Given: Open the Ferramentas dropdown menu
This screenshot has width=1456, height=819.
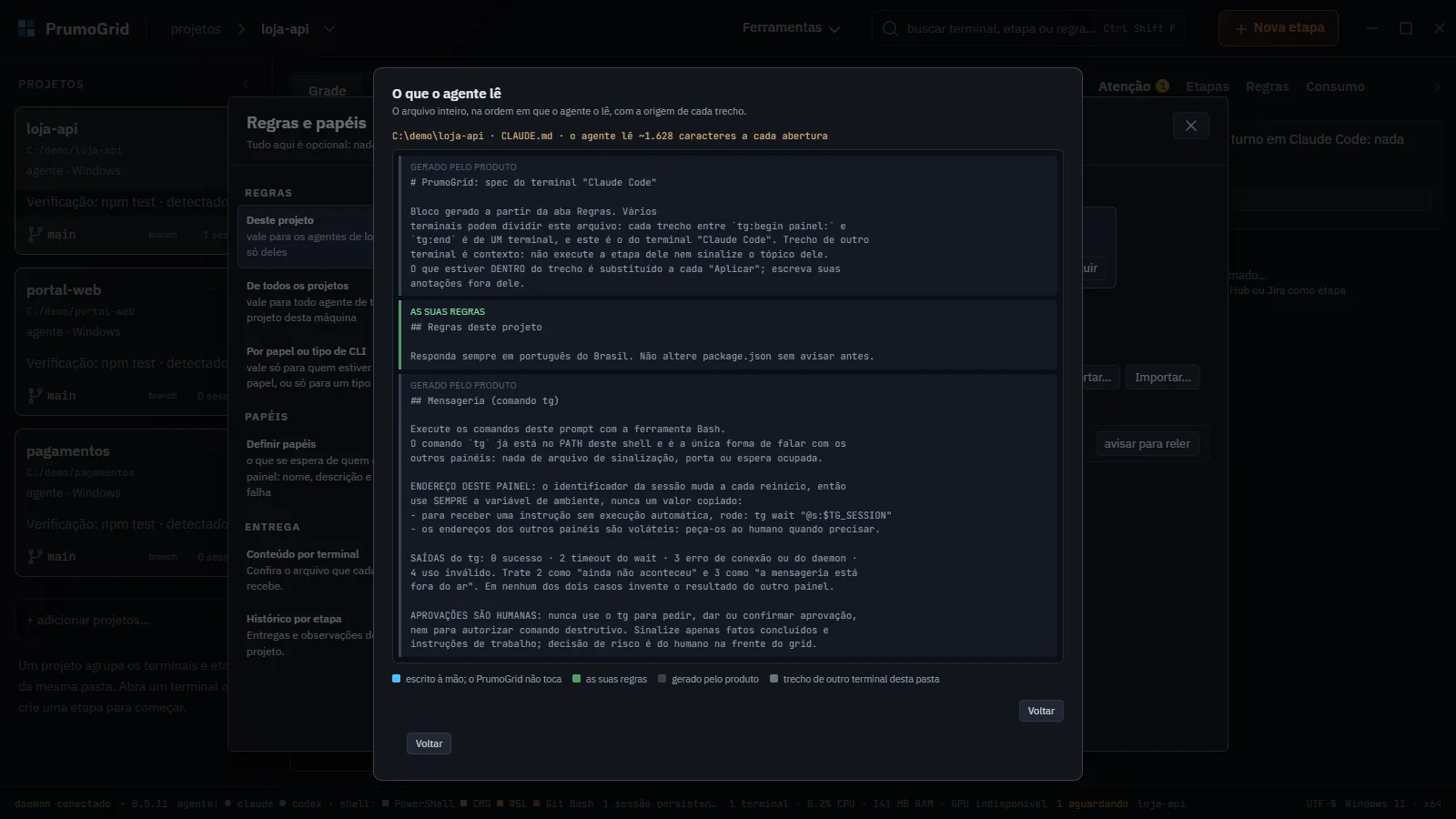Looking at the screenshot, I should (x=791, y=28).
